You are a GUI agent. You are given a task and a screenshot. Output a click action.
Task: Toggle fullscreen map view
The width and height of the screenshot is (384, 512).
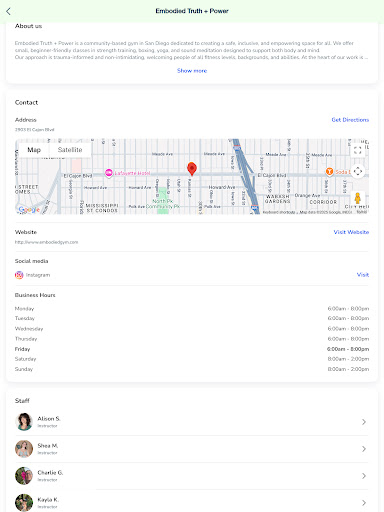(x=358, y=150)
